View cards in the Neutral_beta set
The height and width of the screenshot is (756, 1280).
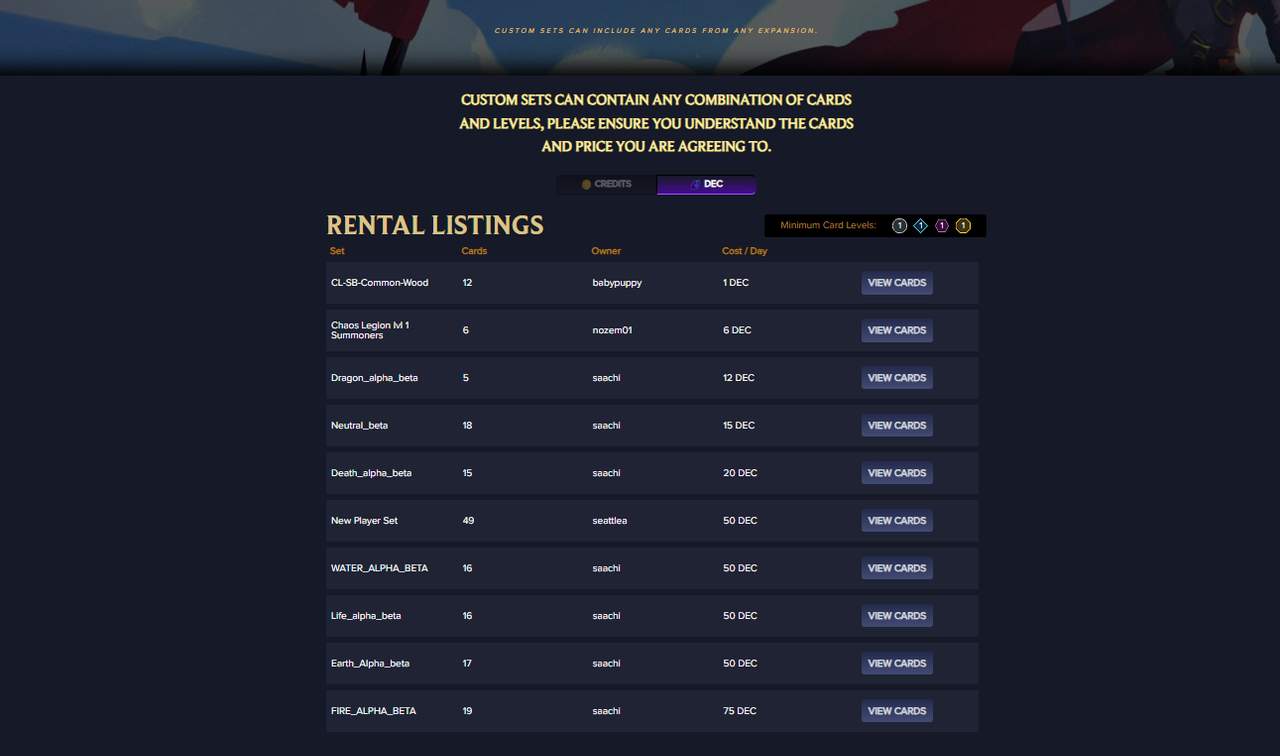896,426
